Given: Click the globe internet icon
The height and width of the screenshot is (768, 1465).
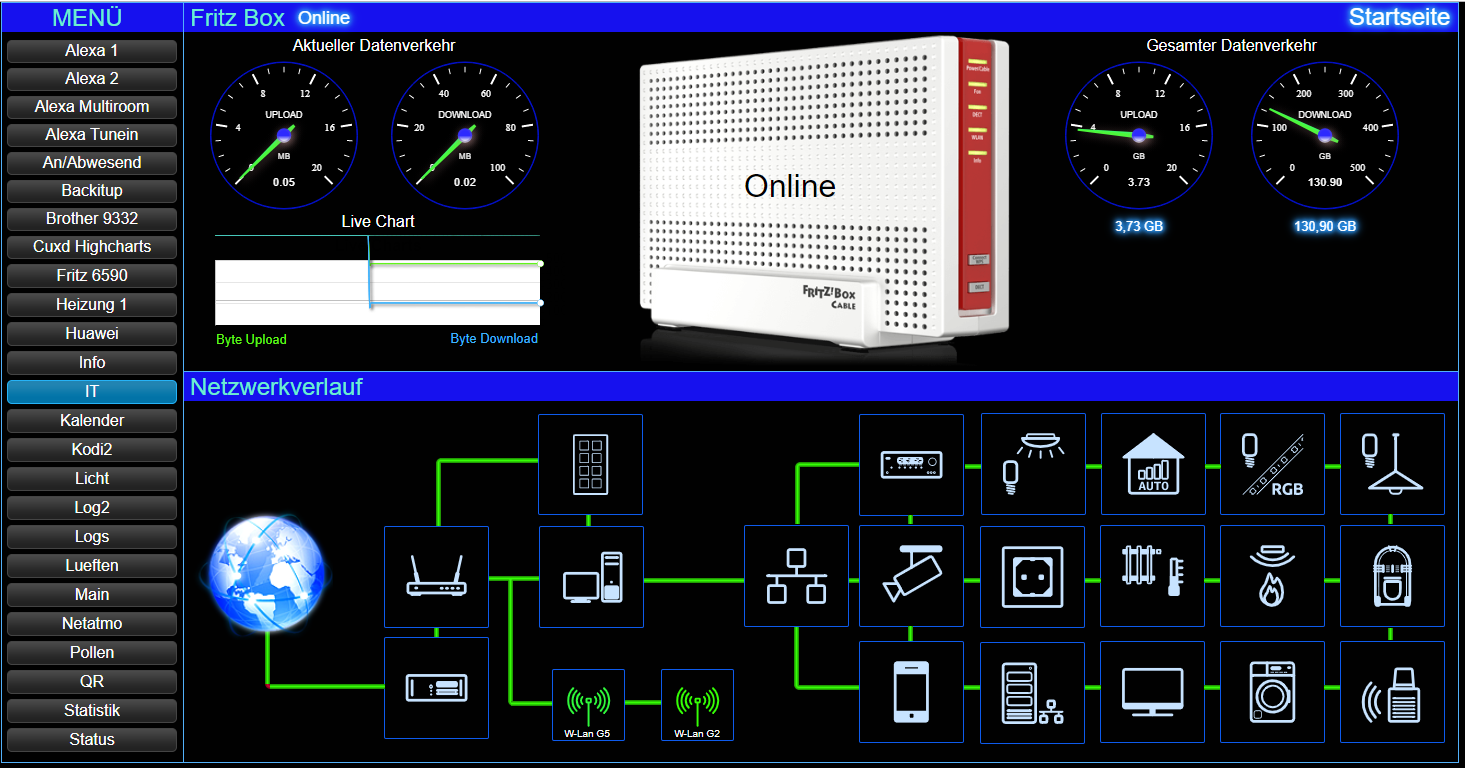Looking at the screenshot, I should pyautogui.click(x=268, y=572).
